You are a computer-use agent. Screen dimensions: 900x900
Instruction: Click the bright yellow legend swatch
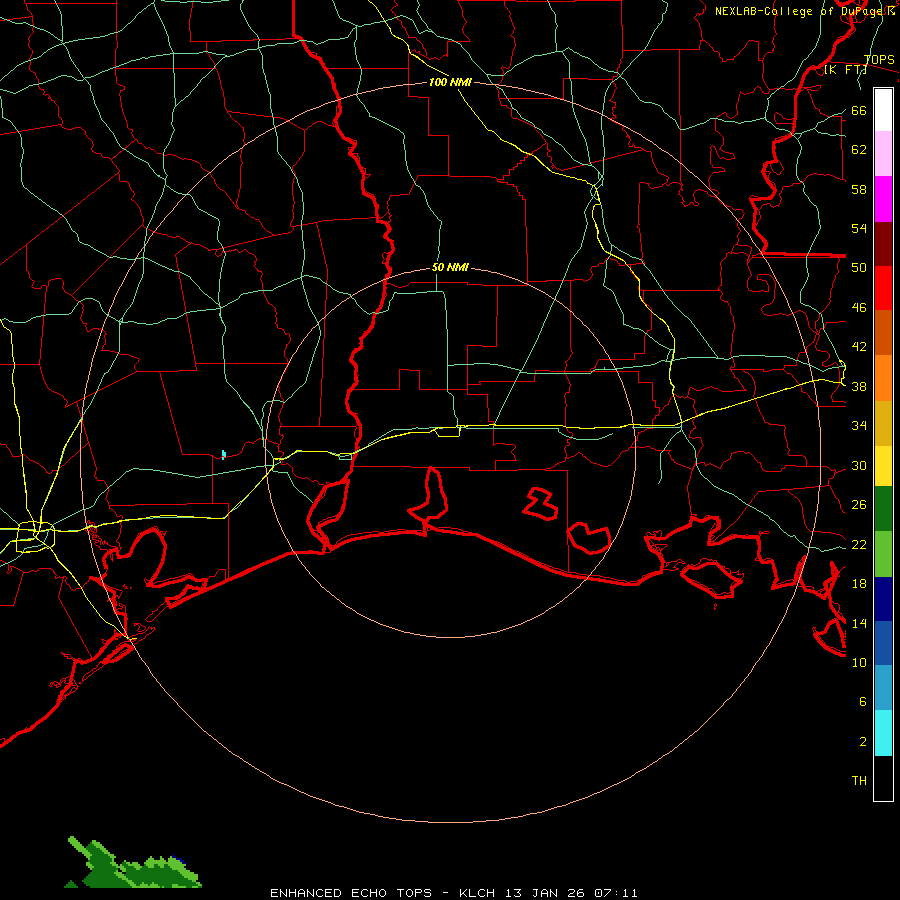883,466
